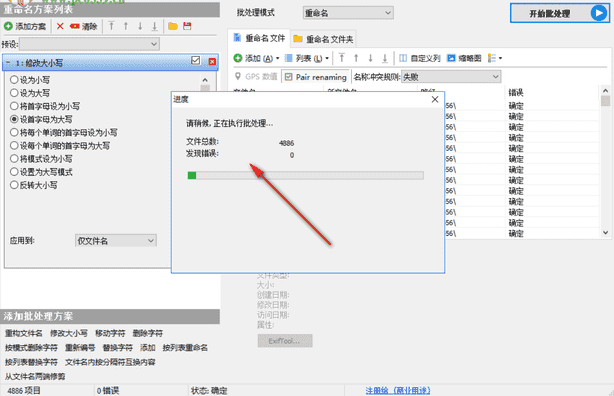
Task: Click the 自定义列 custom columns icon
Action: pos(403,58)
